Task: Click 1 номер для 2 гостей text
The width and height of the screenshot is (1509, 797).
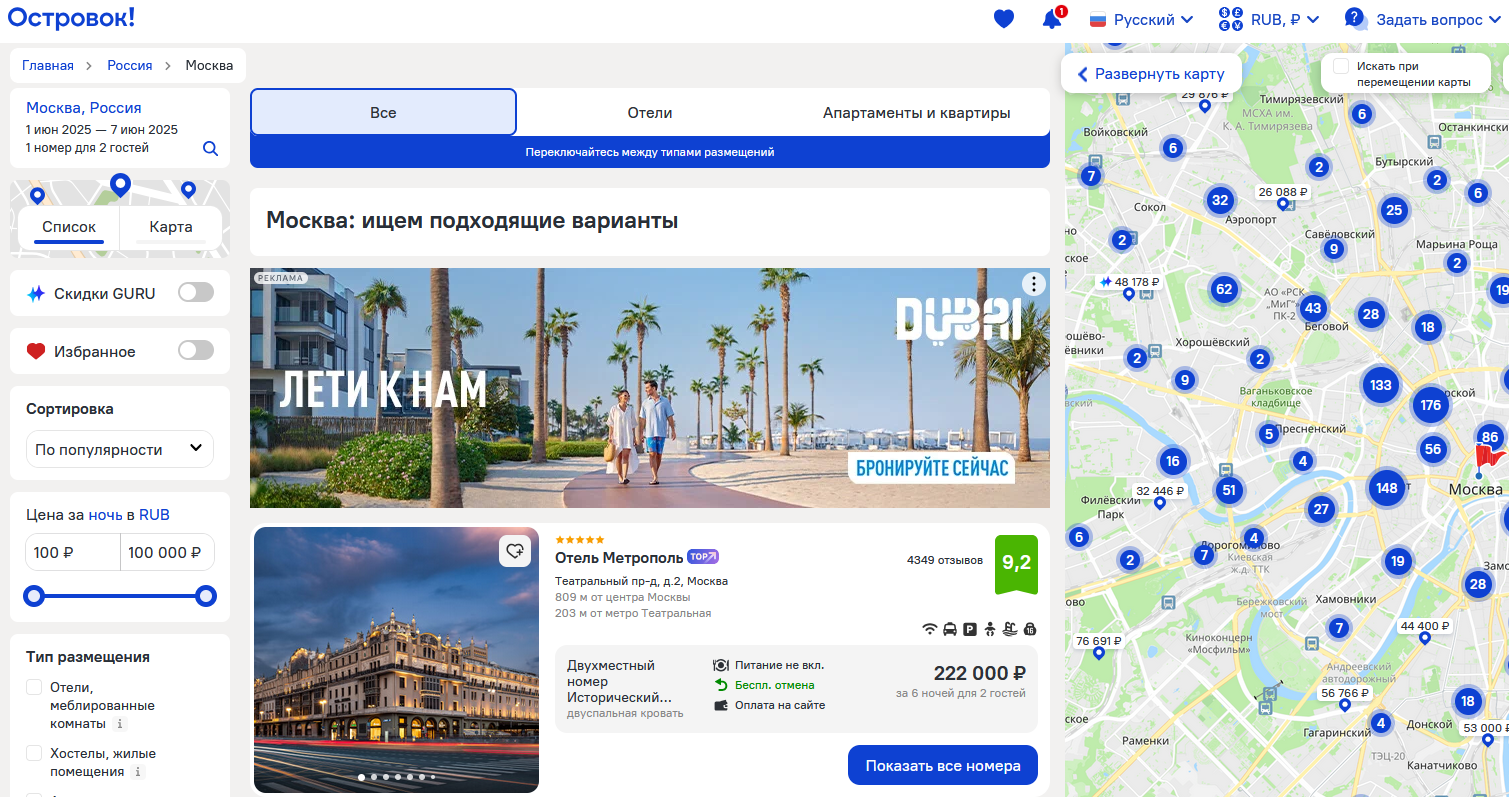Action: tap(87, 148)
